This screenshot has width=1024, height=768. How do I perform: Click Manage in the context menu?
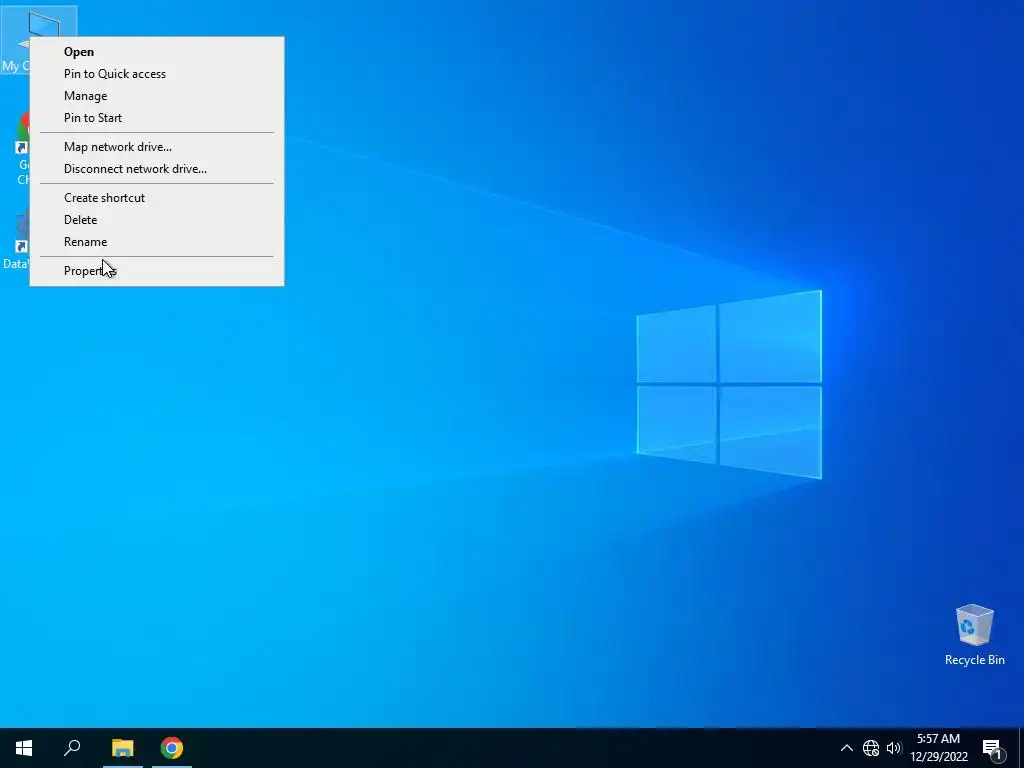pos(157,96)
